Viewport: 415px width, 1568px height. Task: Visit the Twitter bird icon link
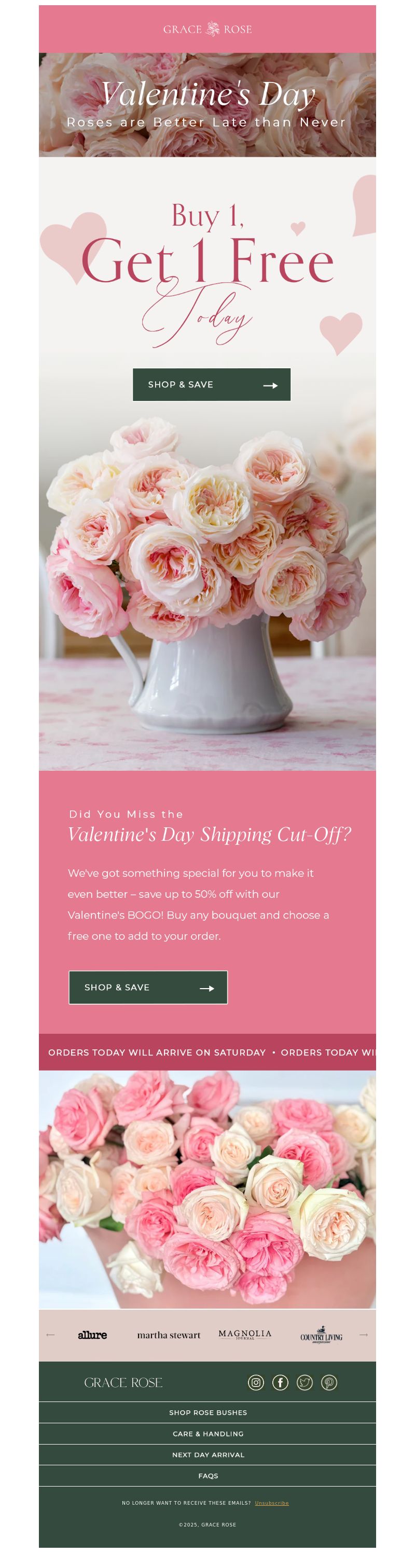point(305,1382)
